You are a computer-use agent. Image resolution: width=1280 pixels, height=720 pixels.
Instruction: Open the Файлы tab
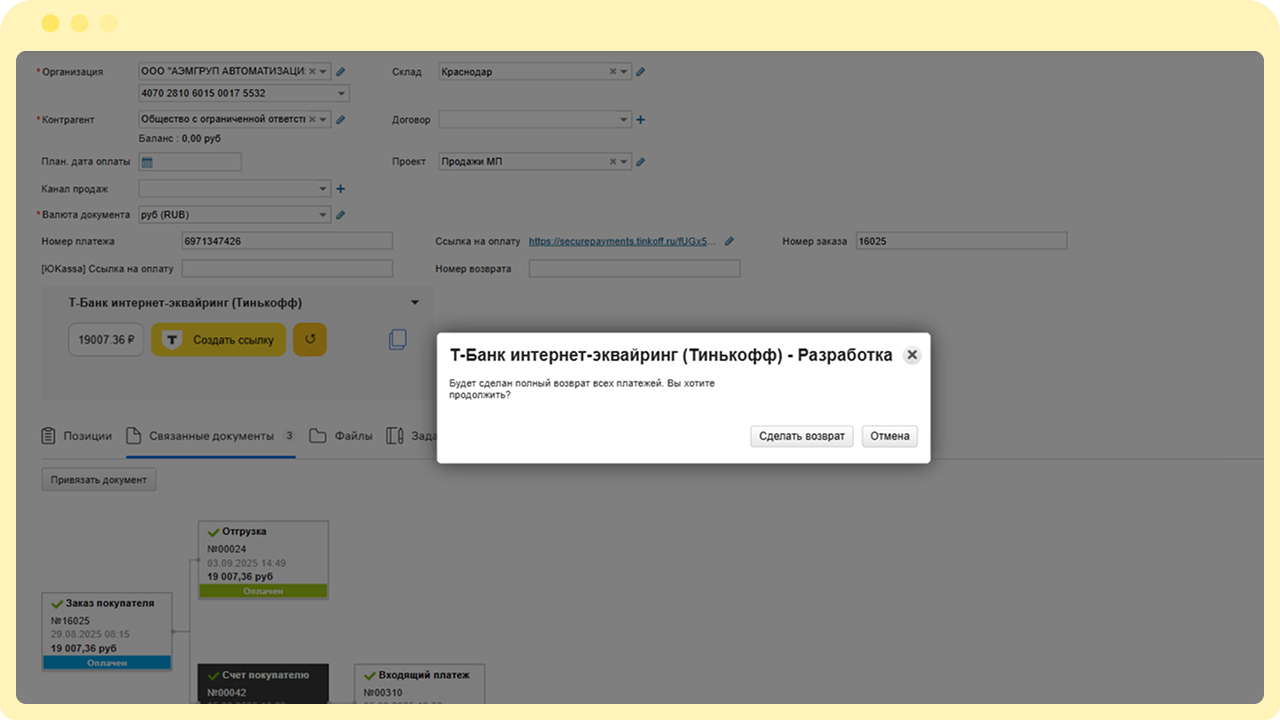click(341, 436)
